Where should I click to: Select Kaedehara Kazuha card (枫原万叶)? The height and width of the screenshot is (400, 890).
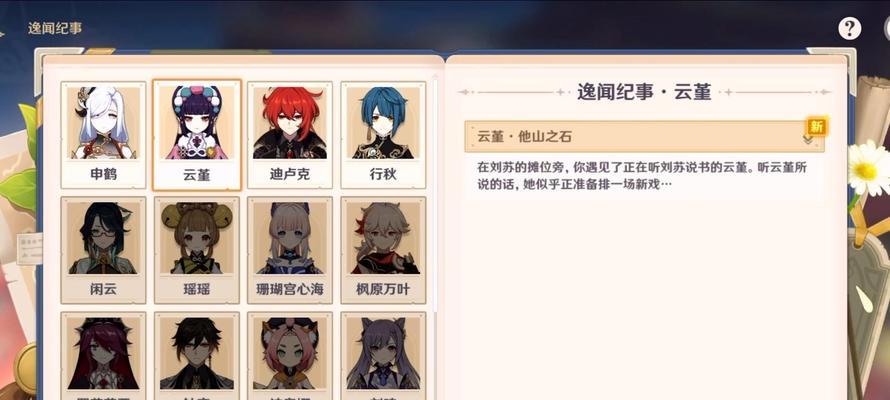coord(383,250)
